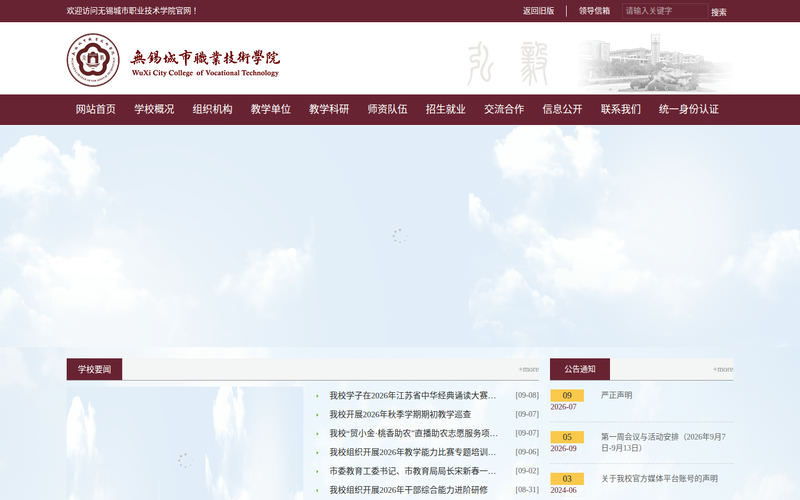Open notice 关于我校官方媒体平台账号的声明
This screenshot has height=500, width=800.
(659, 479)
